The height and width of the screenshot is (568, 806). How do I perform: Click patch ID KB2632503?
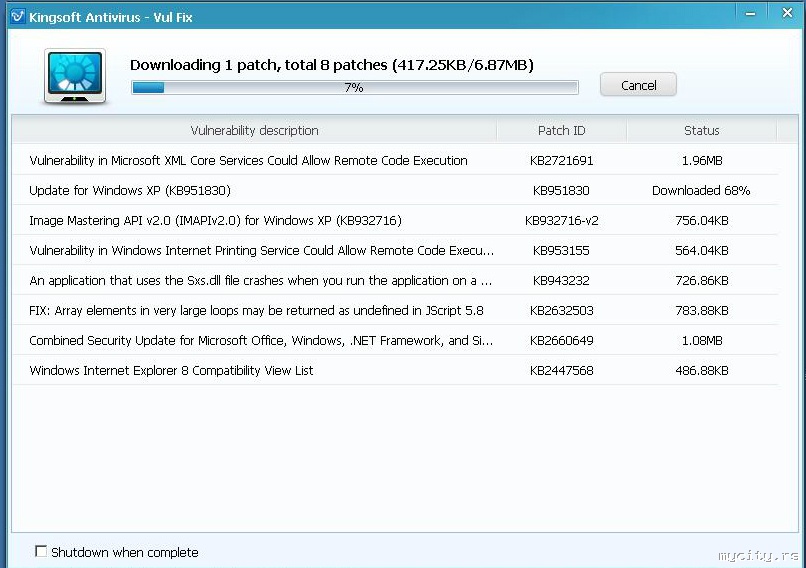[x=561, y=310]
